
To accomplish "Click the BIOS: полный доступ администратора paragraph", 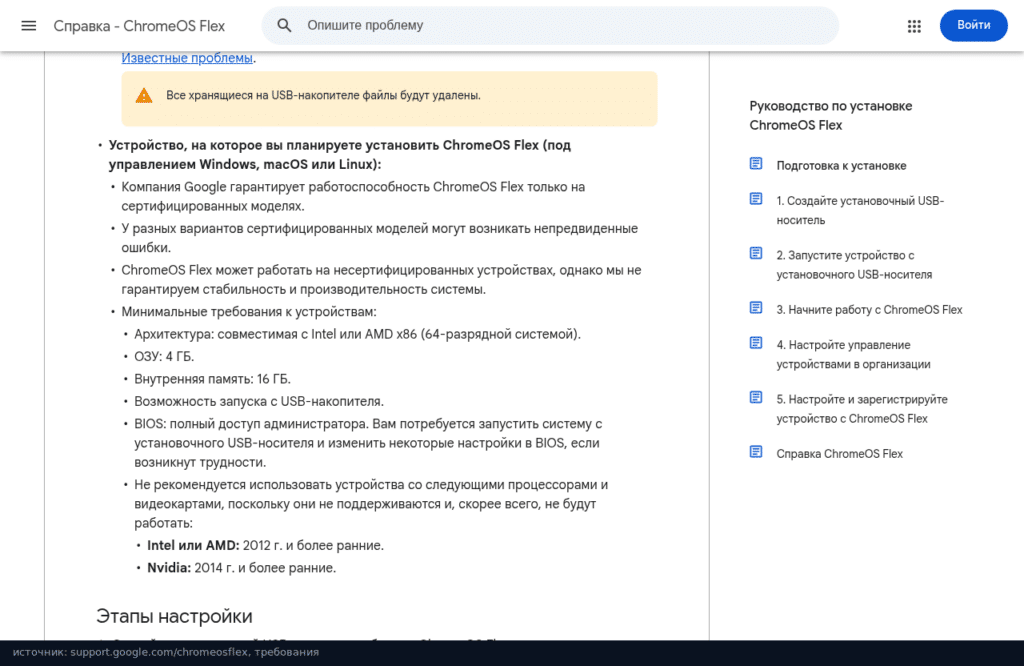I will [368, 443].
